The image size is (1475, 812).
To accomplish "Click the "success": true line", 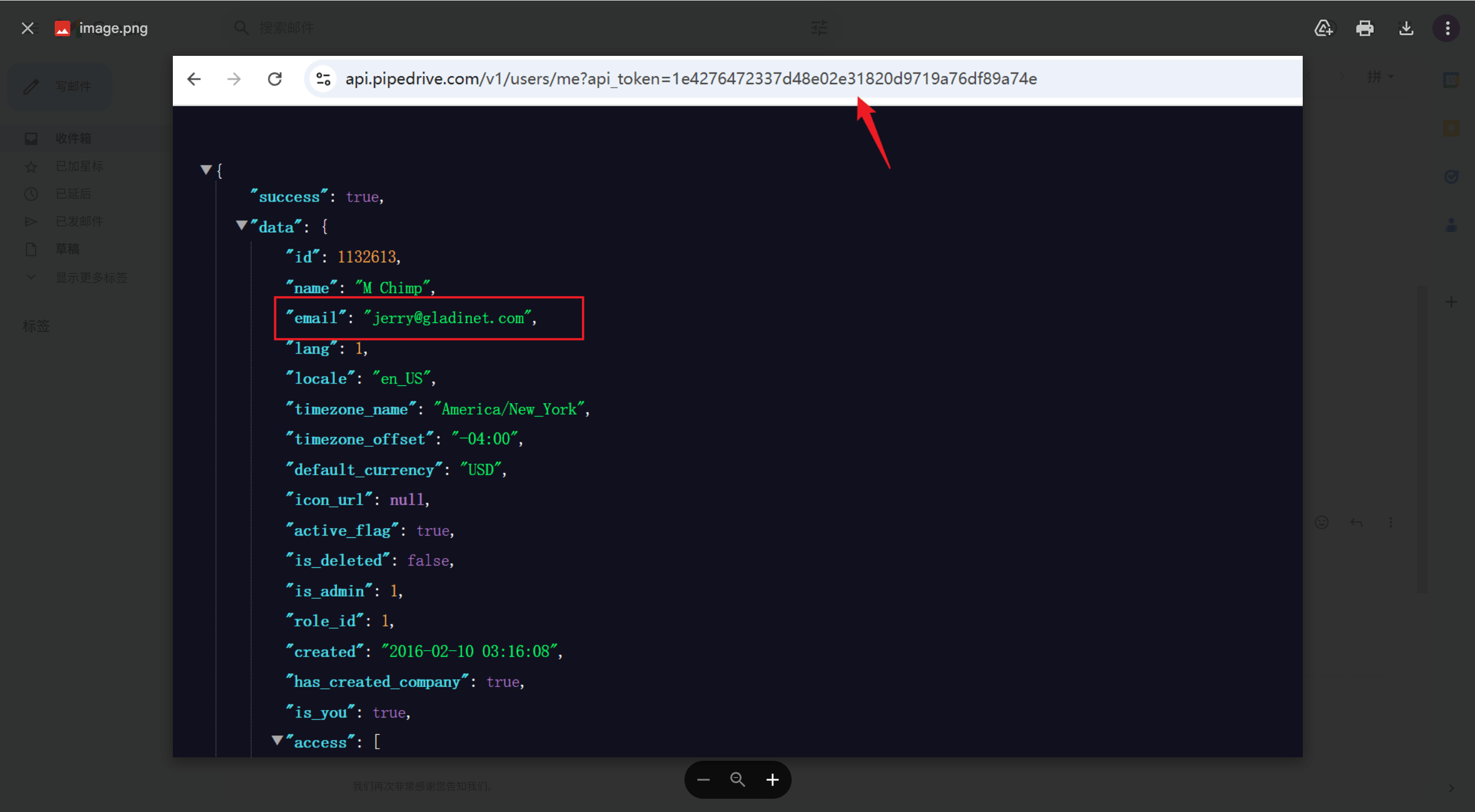I will point(317,196).
